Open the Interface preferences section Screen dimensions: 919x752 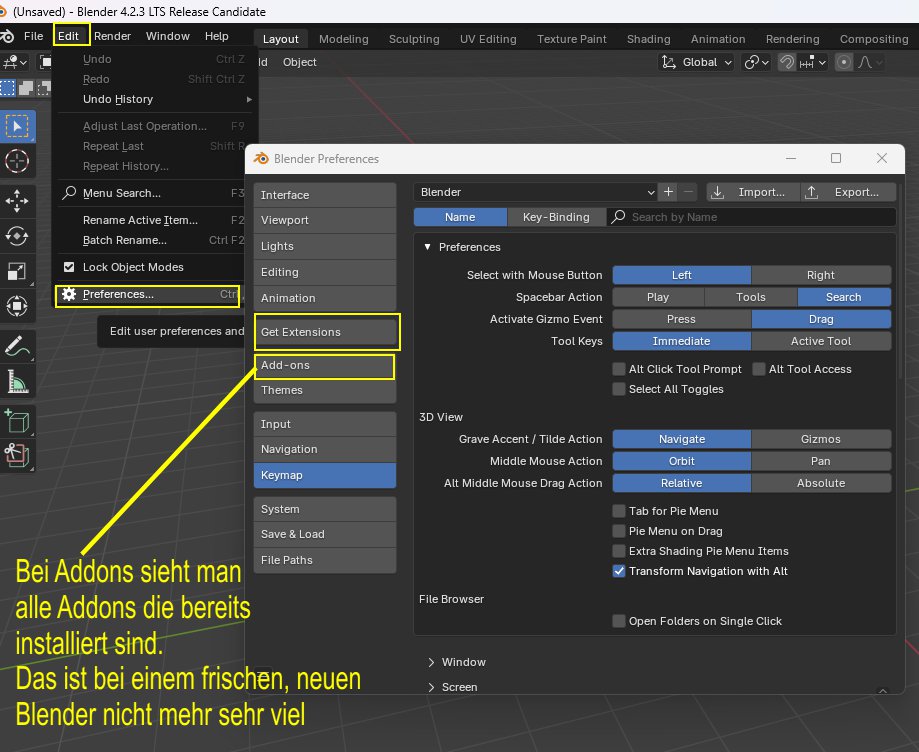click(325, 195)
